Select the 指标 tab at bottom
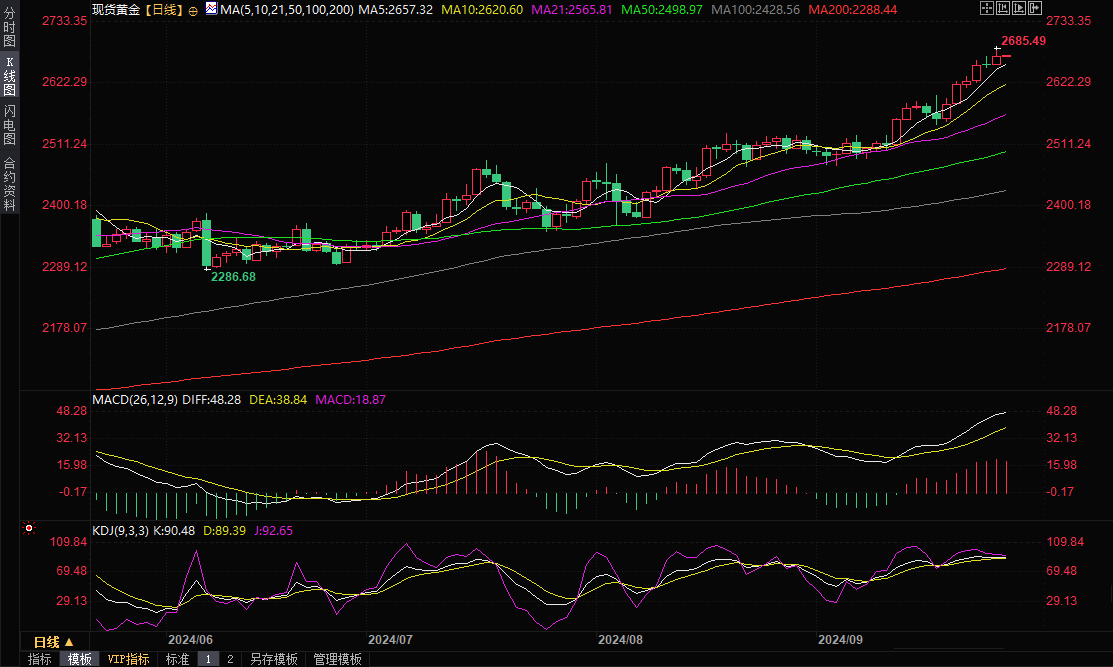Viewport: 1113px width, 667px height. [x=40, y=659]
